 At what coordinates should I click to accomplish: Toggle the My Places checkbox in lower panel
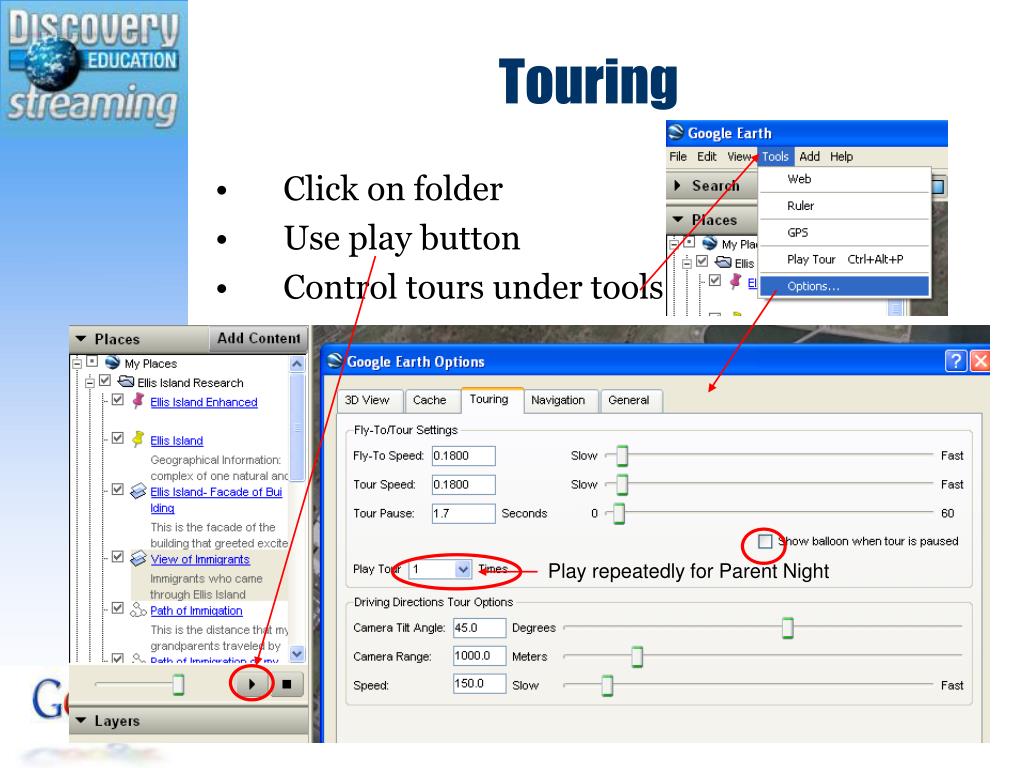click(x=92, y=361)
